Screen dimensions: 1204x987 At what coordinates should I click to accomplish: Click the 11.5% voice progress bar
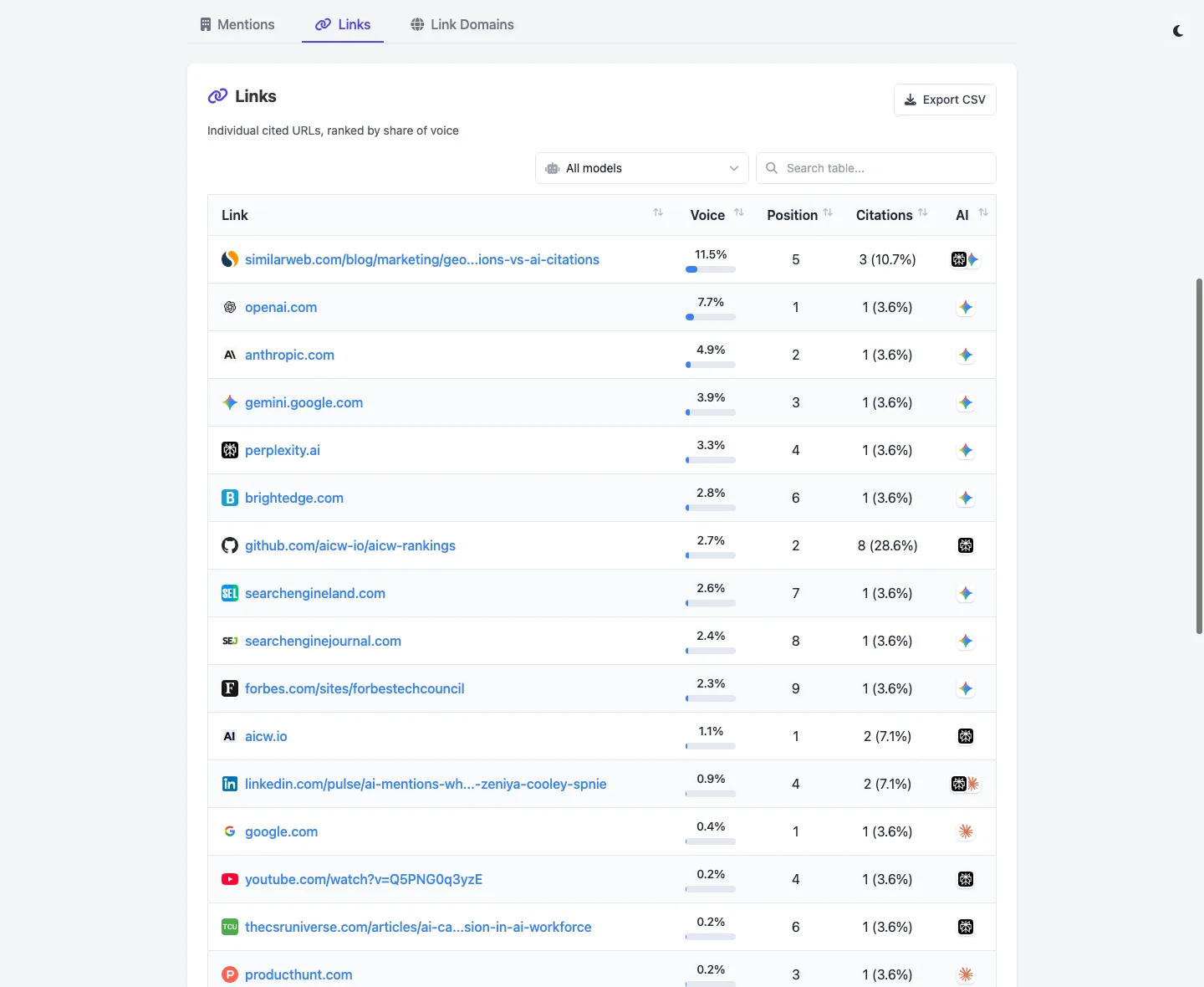coord(711,269)
